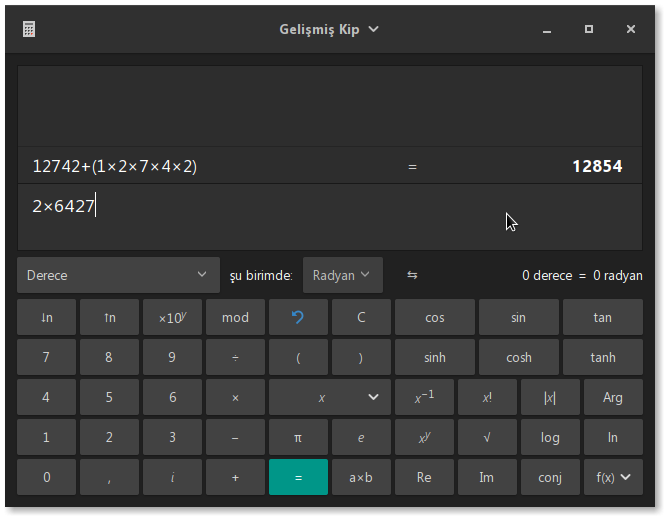Click the calculator app icon in titlebar
The image size is (664, 516).
tap(29, 29)
